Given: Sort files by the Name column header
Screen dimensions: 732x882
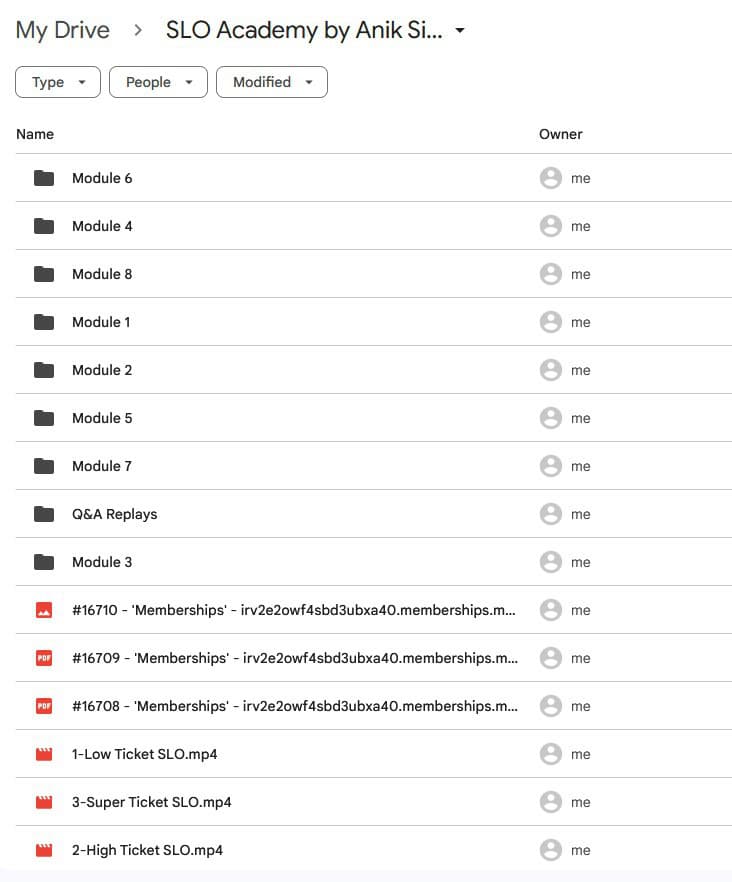Looking at the screenshot, I should (x=35, y=134).
